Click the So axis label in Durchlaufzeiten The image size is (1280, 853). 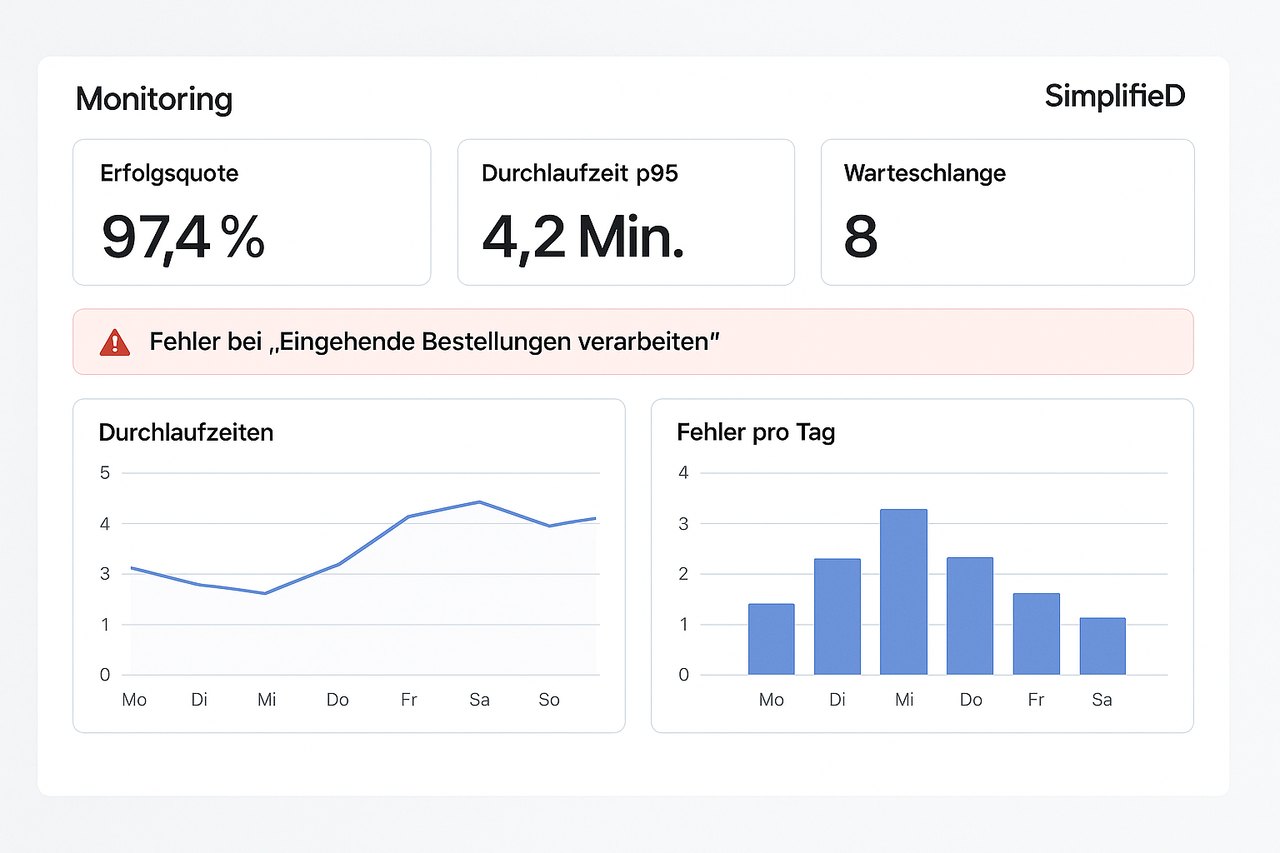(549, 700)
